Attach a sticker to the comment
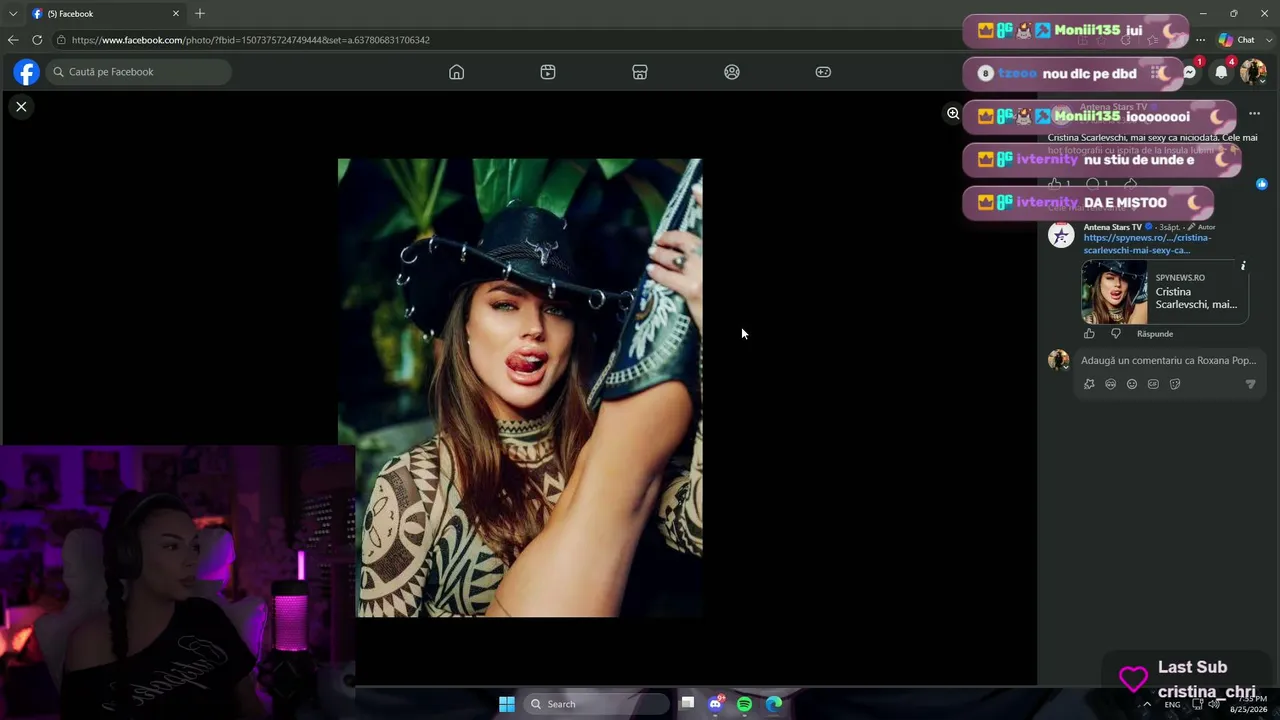 coord(1175,384)
